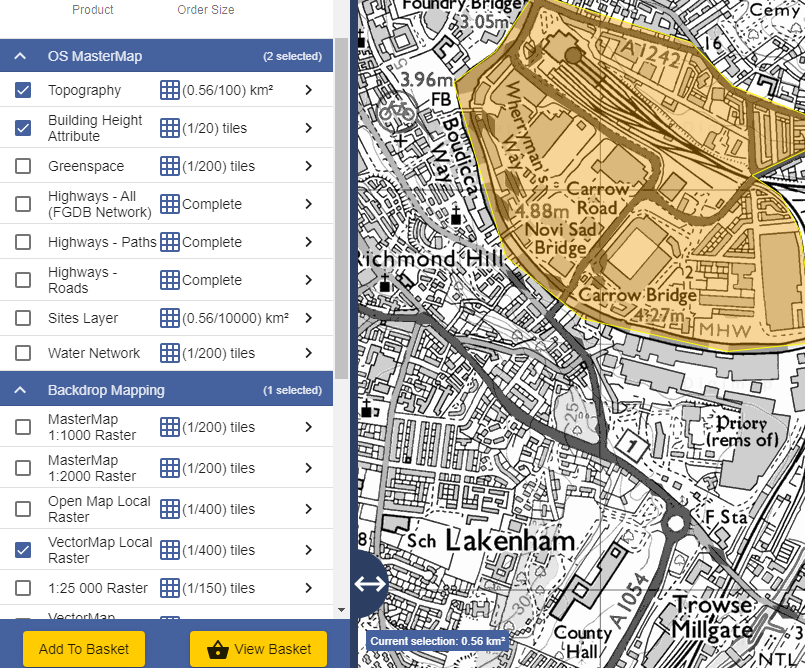Screen dimensions: 805x668
Task: Tick the MasterMap 1:2000 Raster checkbox
Action: tap(23, 468)
